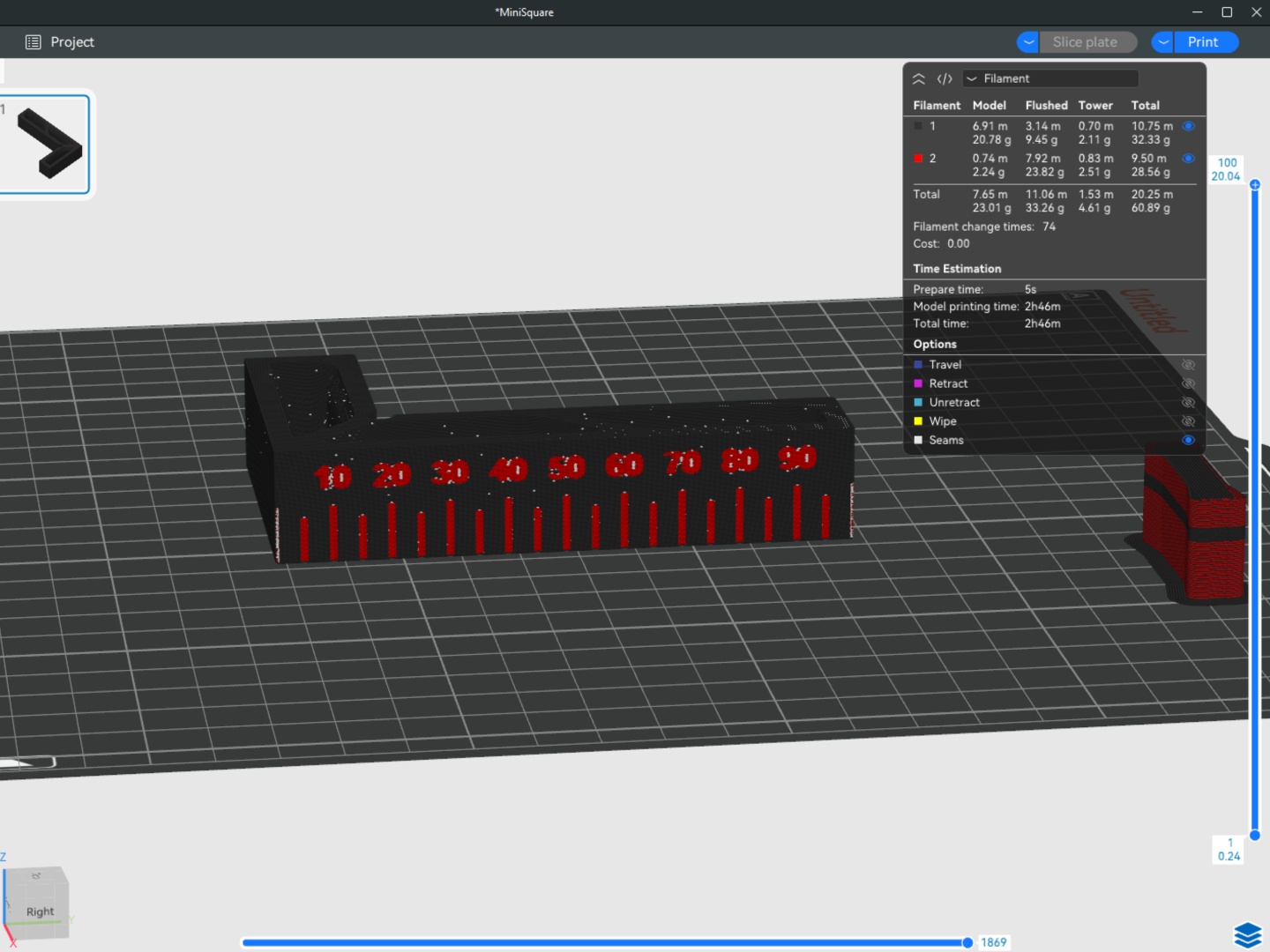Click the Right face of the view cube

tap(40, 911)
